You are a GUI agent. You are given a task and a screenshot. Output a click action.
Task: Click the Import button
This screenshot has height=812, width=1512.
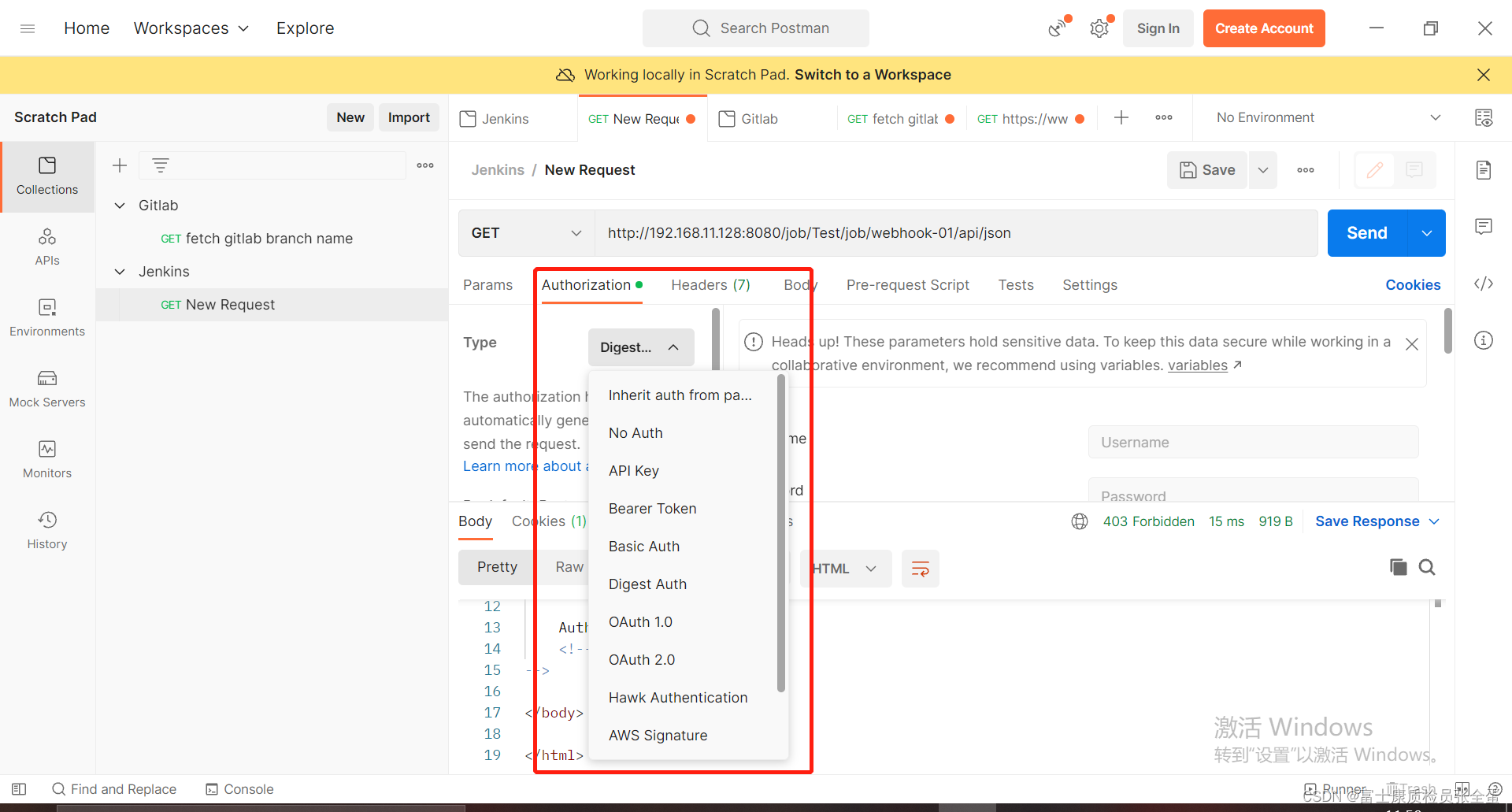409,117
